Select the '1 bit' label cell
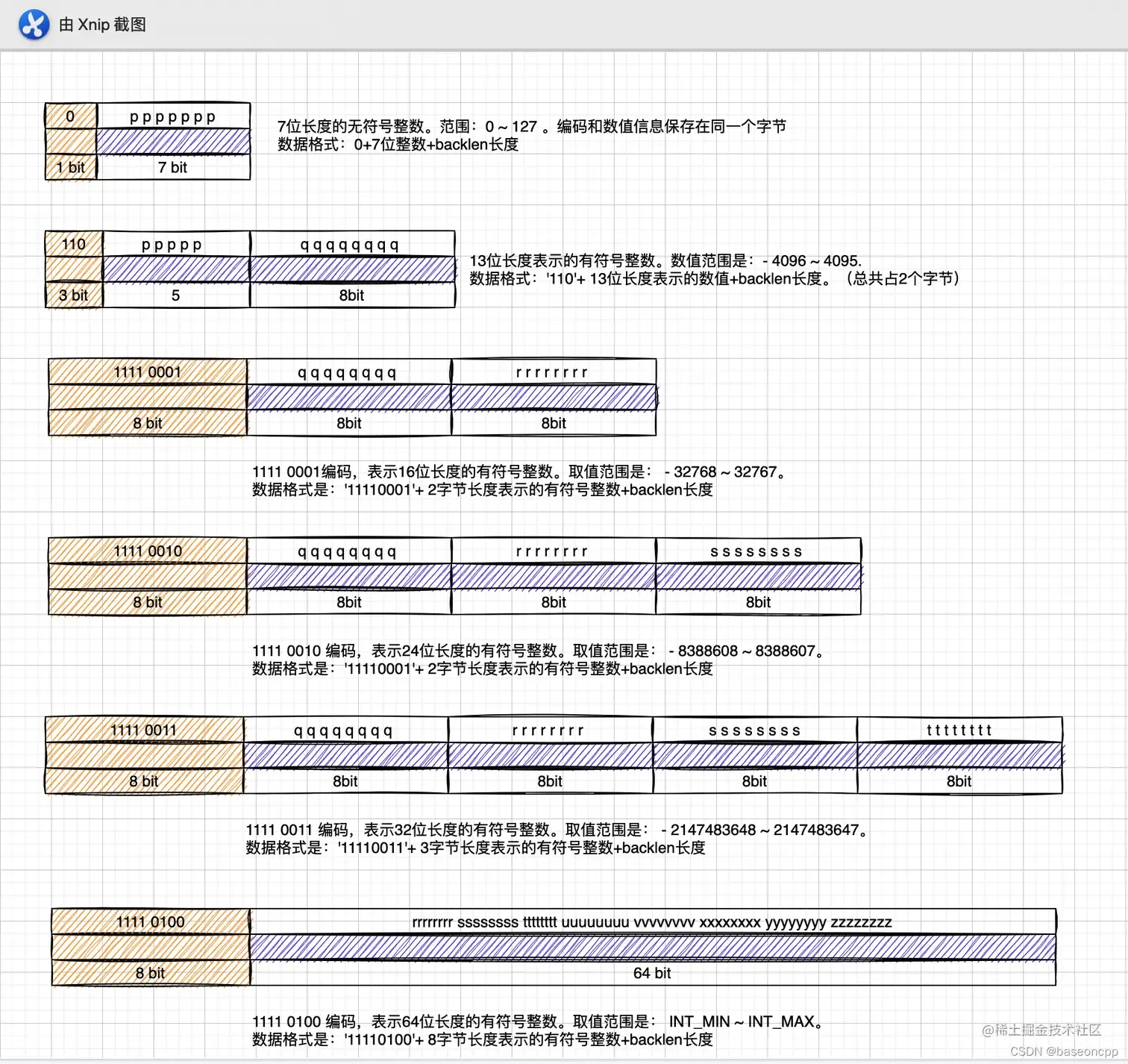The width and height of the screenshot is (1128, 1064). click(71, 168)
